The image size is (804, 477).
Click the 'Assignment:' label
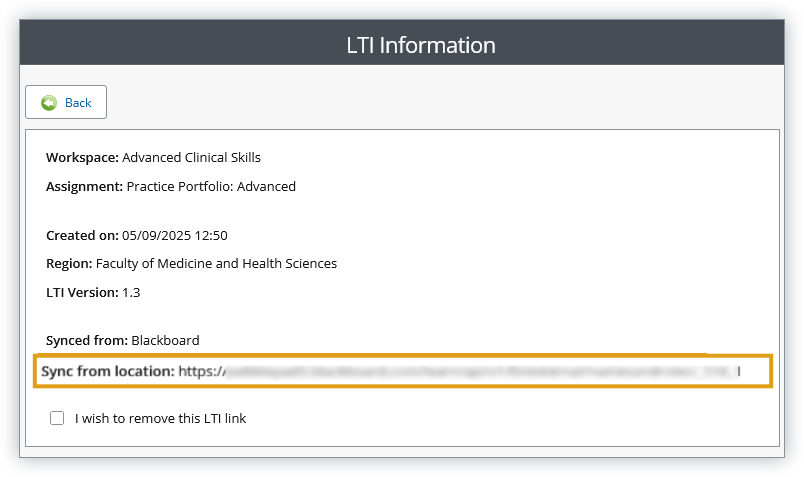(85, 186)
